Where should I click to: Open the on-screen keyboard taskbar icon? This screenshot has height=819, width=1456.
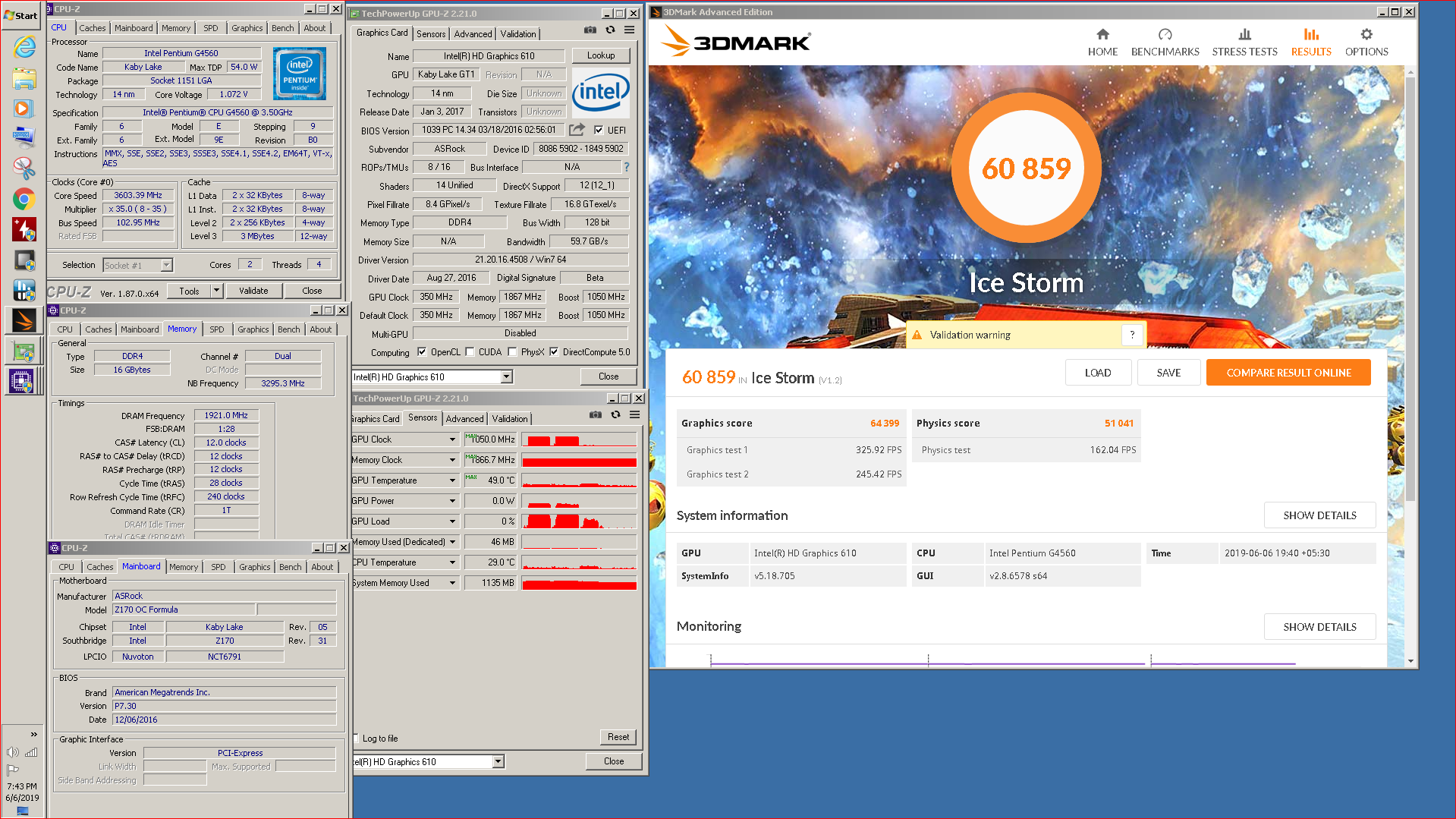click(24, 137)
